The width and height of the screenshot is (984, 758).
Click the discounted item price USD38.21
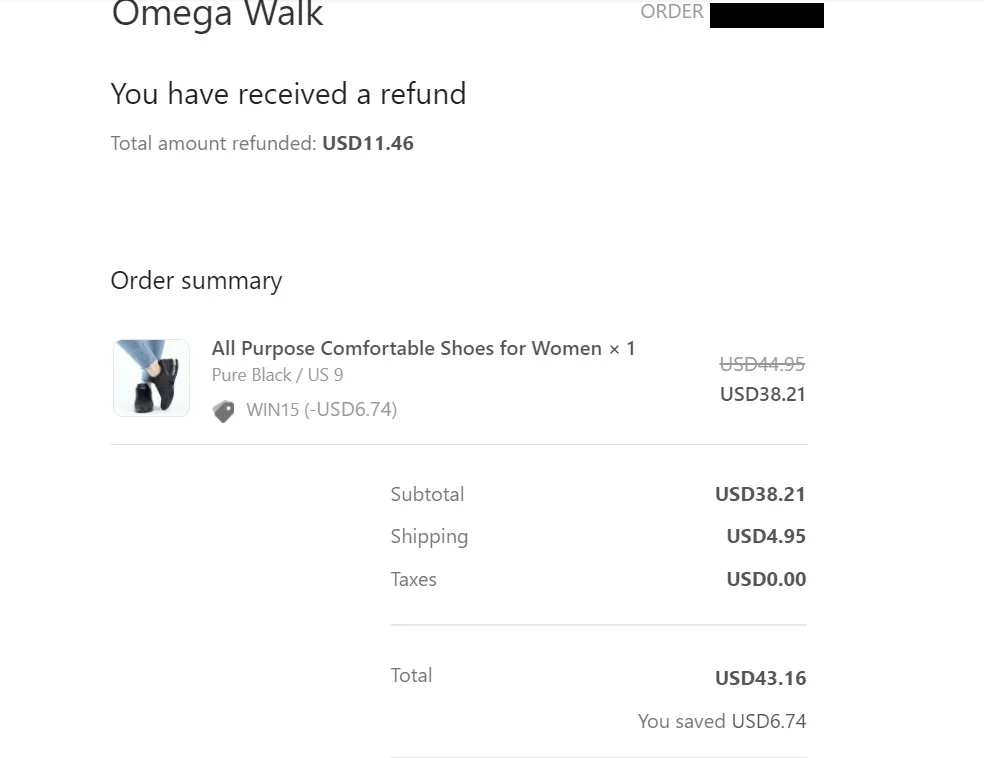click(x=762, y=394)
